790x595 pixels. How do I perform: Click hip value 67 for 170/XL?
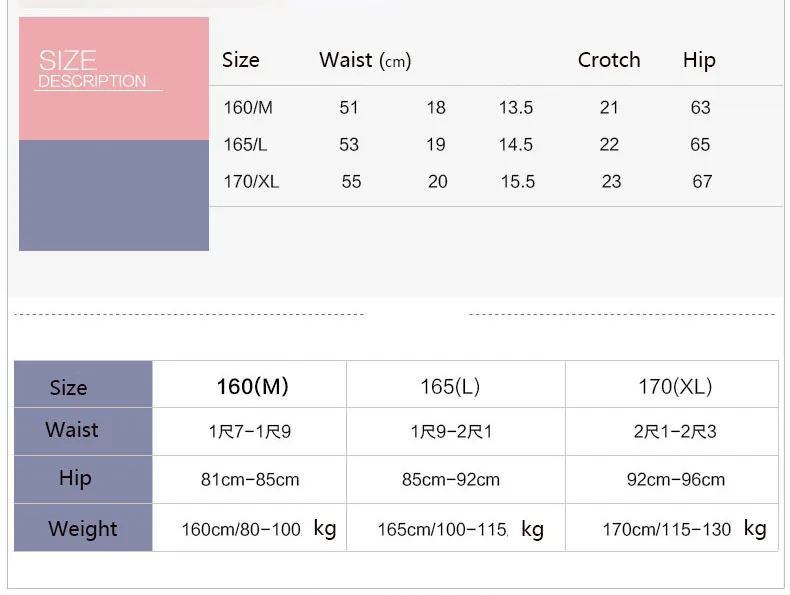click(702, 181)
